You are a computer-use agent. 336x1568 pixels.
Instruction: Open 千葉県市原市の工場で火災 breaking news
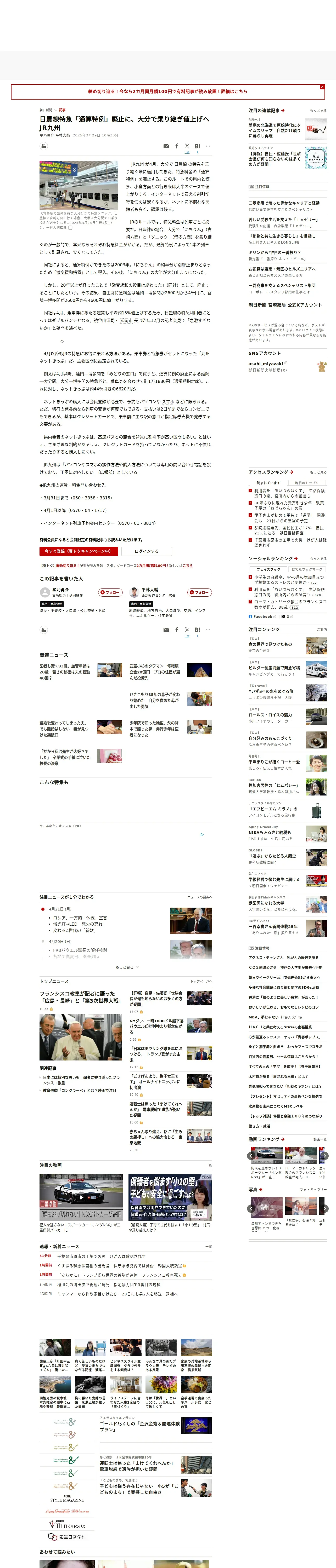pyautogui.click(x=101, y=1256)
